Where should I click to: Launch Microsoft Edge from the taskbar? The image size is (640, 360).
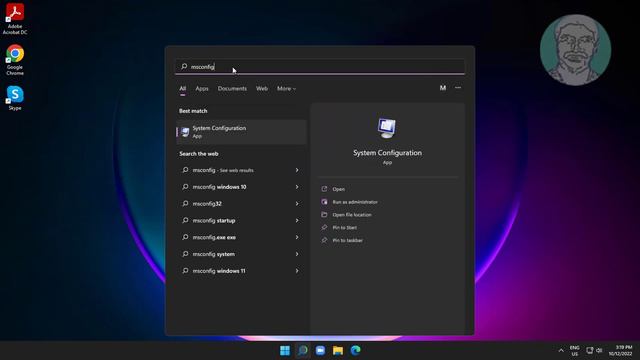click(356, 350)
